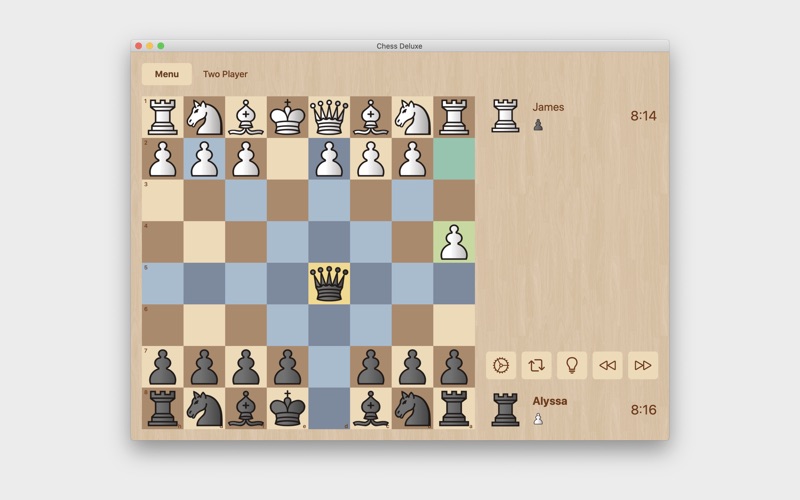Viewport: 800px width, 500px height.
Task: Select the black rook on a8
Action: [x=454, y=409]
